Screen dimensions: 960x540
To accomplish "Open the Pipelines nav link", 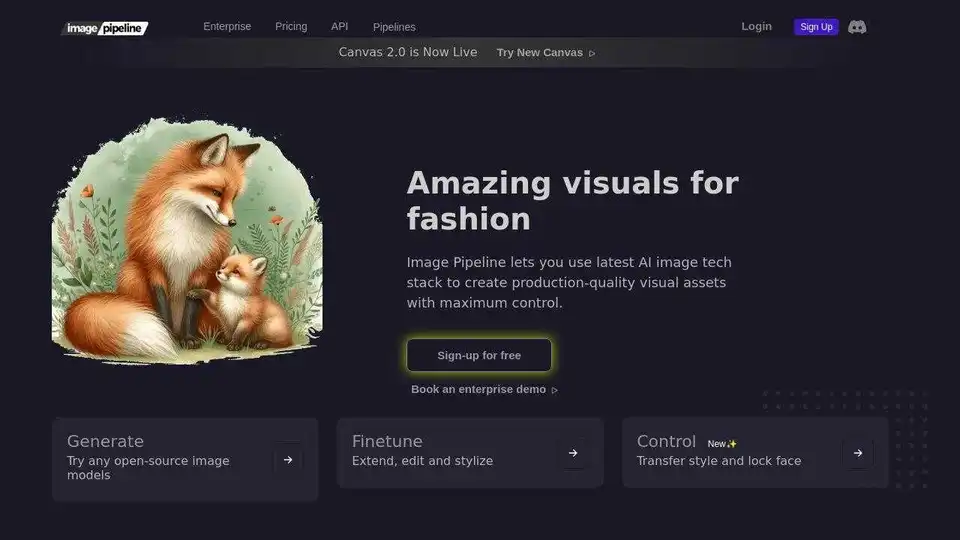I will click(x=394, y=27).
